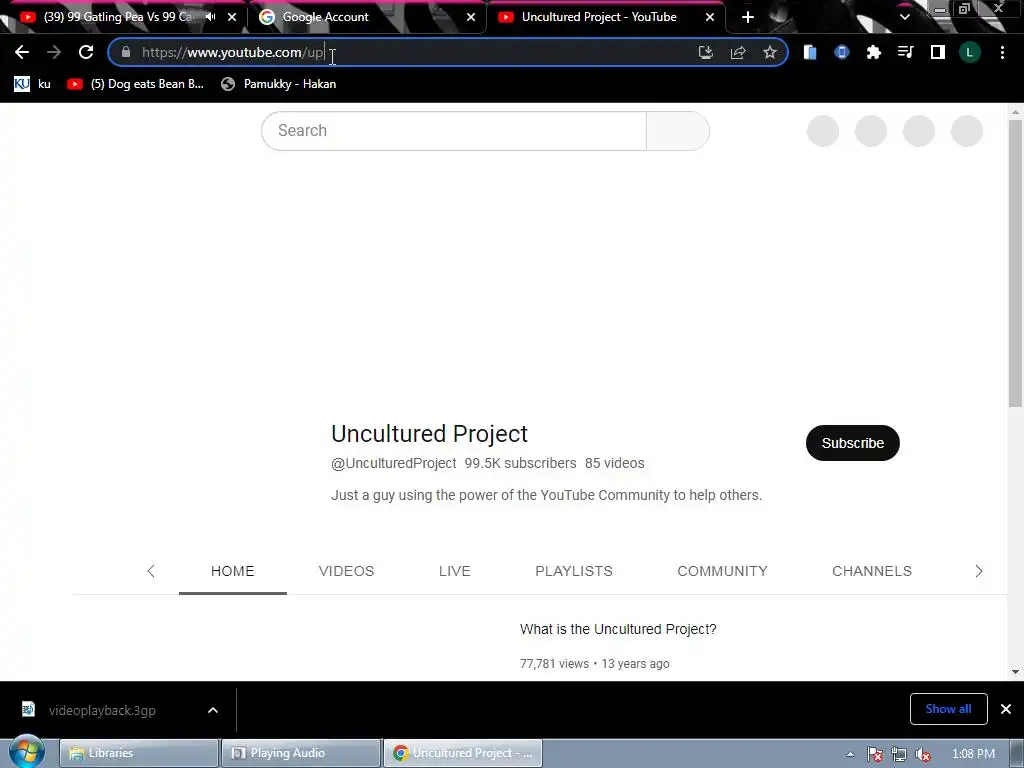The height and width of the screenshot is (768, 1024).
Task: Show more channel tabs with right chevron
Action: [978, 571]
